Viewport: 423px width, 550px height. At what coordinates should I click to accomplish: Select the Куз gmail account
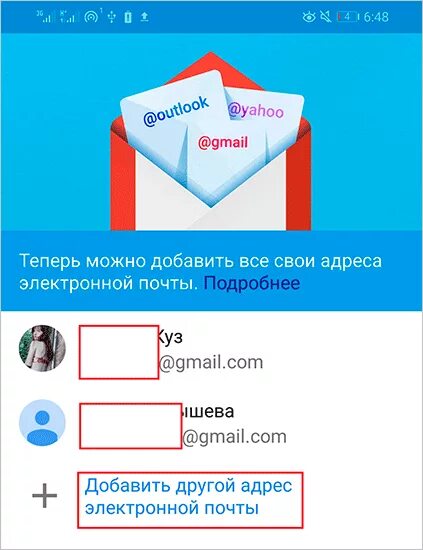(212, 349)
